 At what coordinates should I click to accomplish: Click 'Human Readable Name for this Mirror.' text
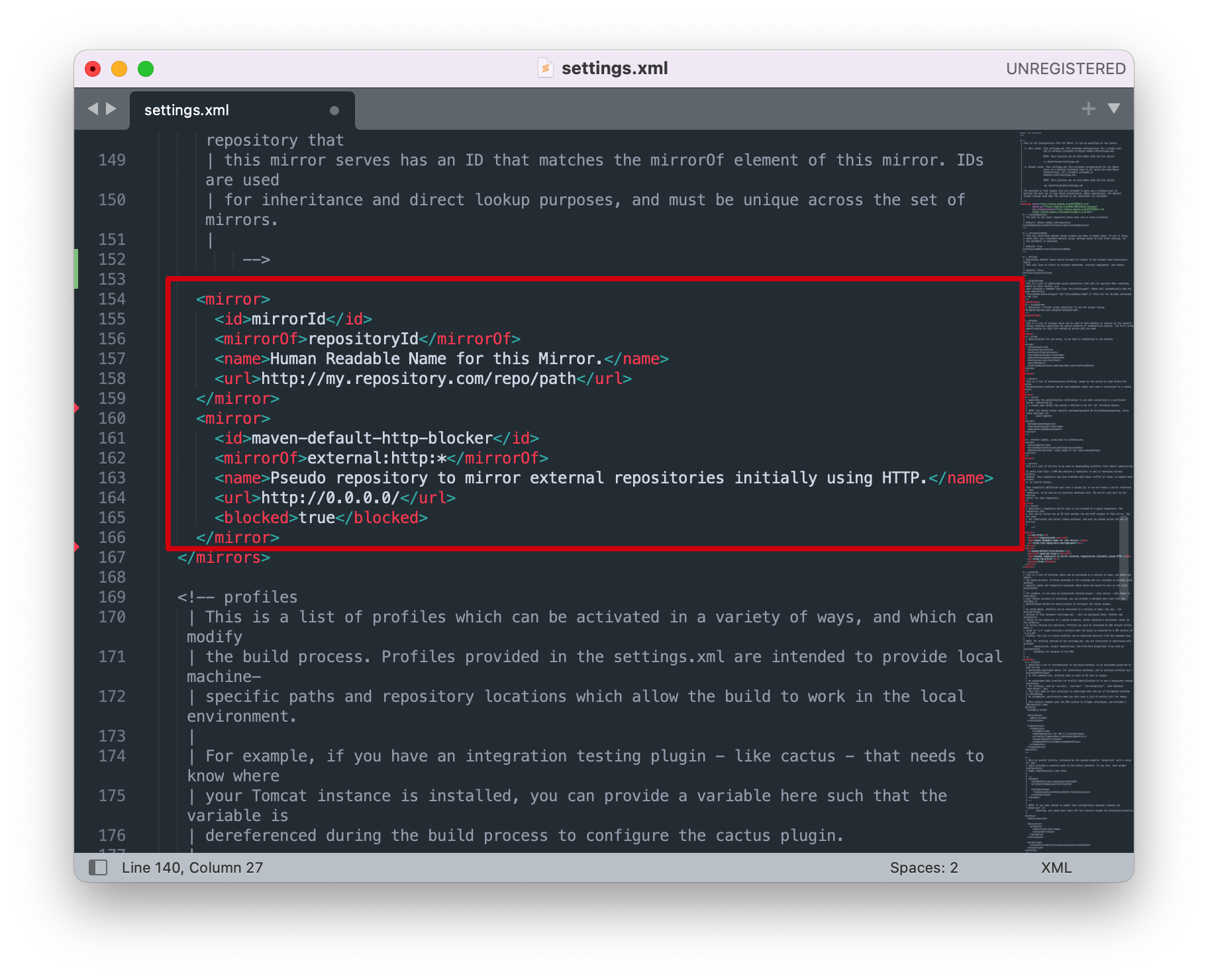[436, 359]
